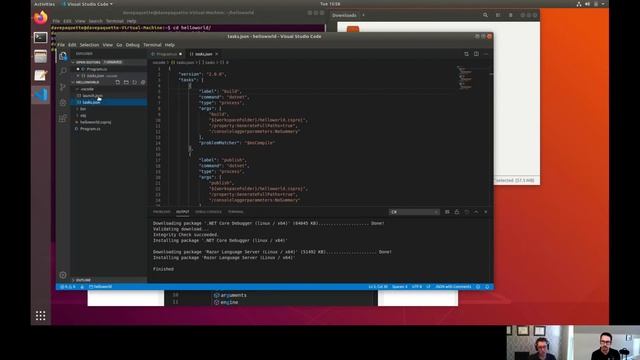This screenshot has width=640, height=360.
Task: Click the editor minimap
Action: click(x=465, y=78)
